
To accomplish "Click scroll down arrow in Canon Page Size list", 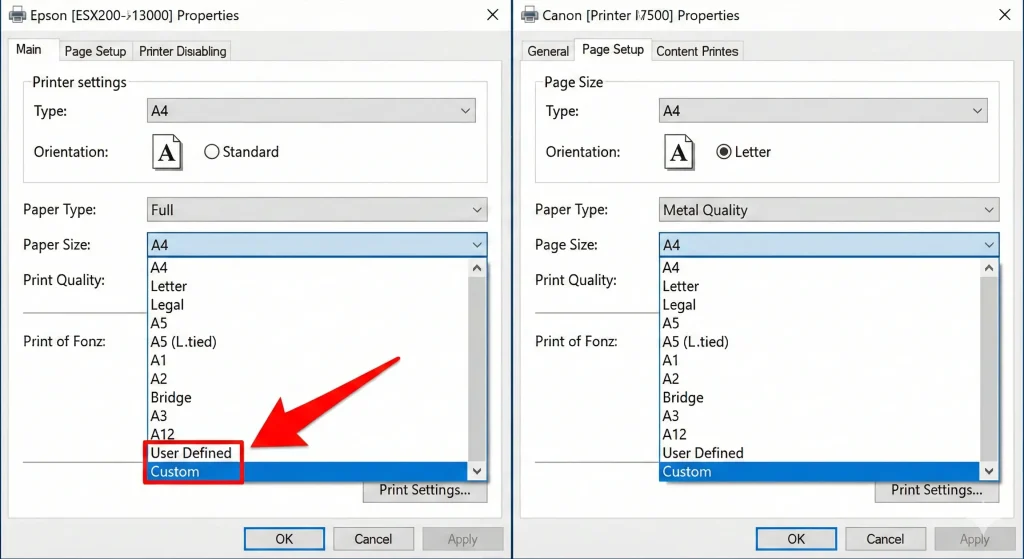I will (989, 471).
